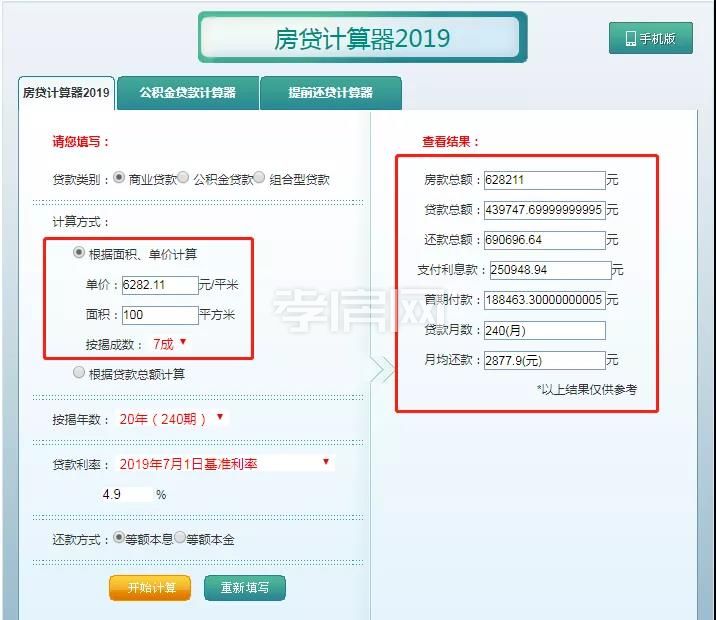
Task: Open the 按揭年数 20年(240期) dropdown
Action: pyautogui.click(x=172, y=419)
